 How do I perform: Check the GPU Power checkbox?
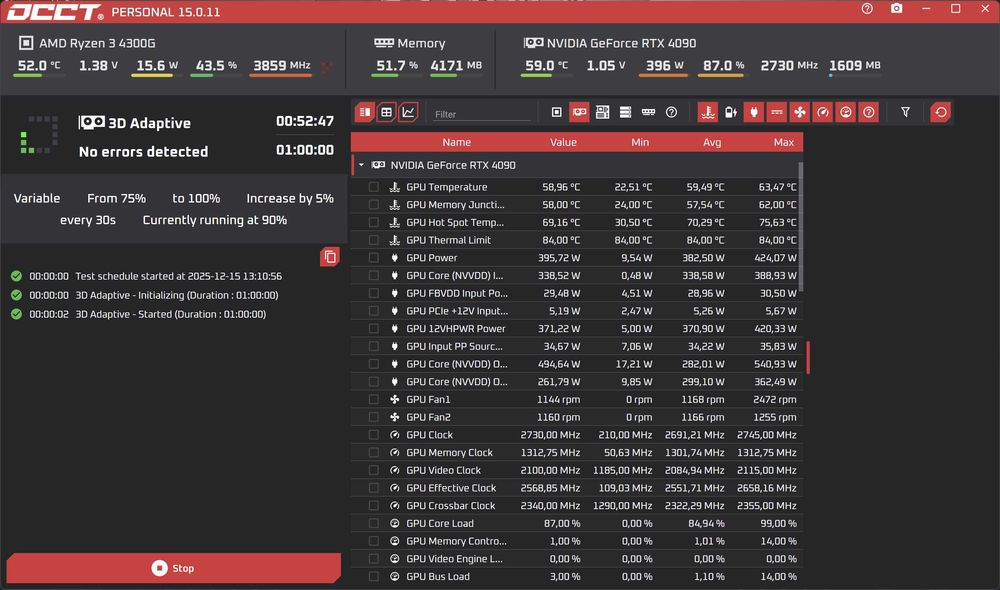(374, 258)
